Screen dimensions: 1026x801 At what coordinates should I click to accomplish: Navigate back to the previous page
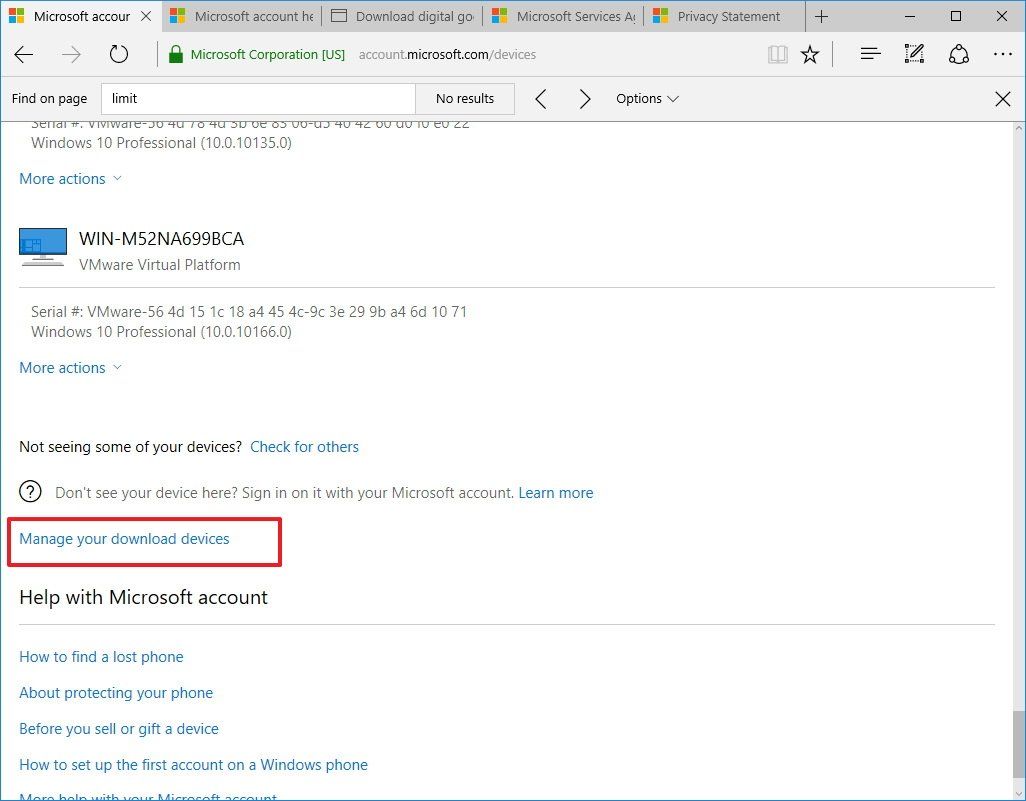click(x=24, y=55)
